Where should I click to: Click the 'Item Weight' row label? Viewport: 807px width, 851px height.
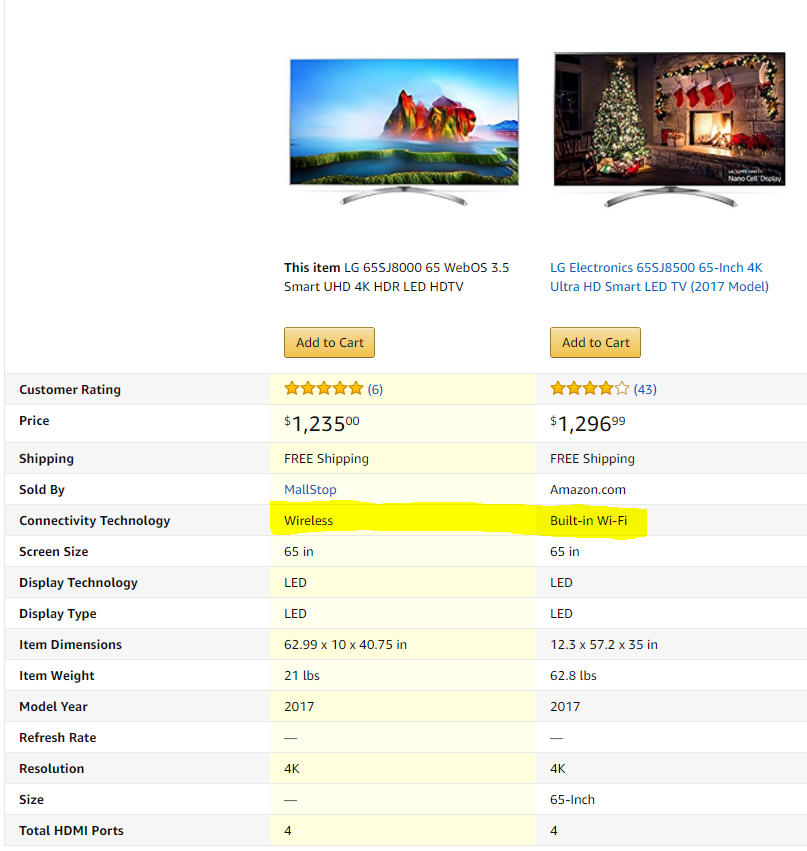(x=56, y=676)
